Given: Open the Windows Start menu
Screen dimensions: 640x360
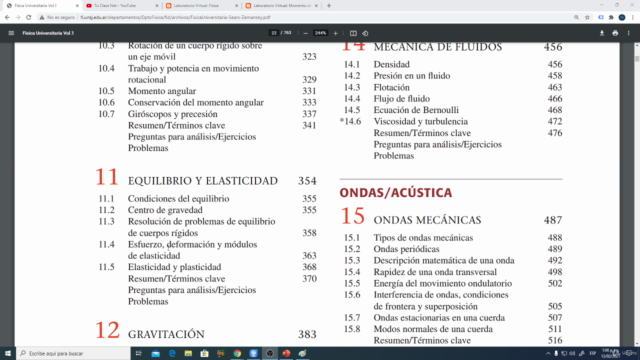Looking at the screenshot, I should (8, 353).
